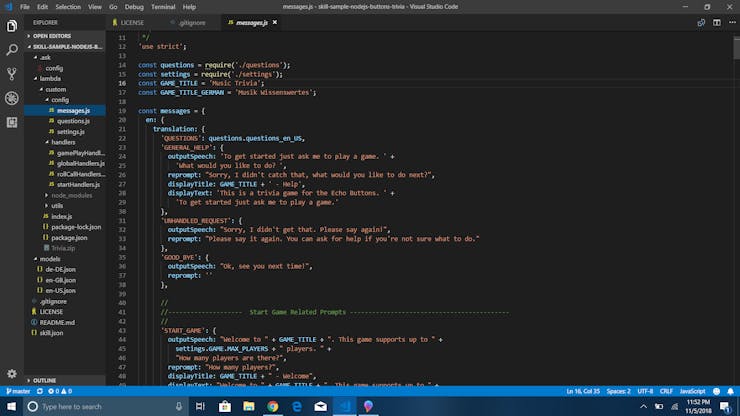The image size is (740, 416).
Task: Show hidden system tray icons
Action: (x=643, y=407)
